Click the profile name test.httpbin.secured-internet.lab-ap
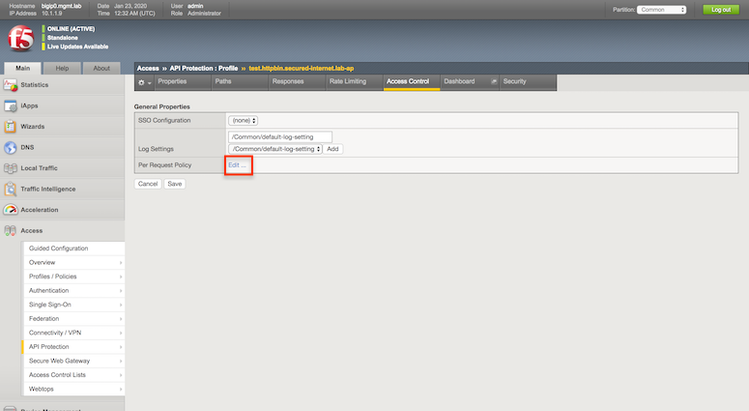This screenshot has width=749, height=411. (x=301, y=68)
